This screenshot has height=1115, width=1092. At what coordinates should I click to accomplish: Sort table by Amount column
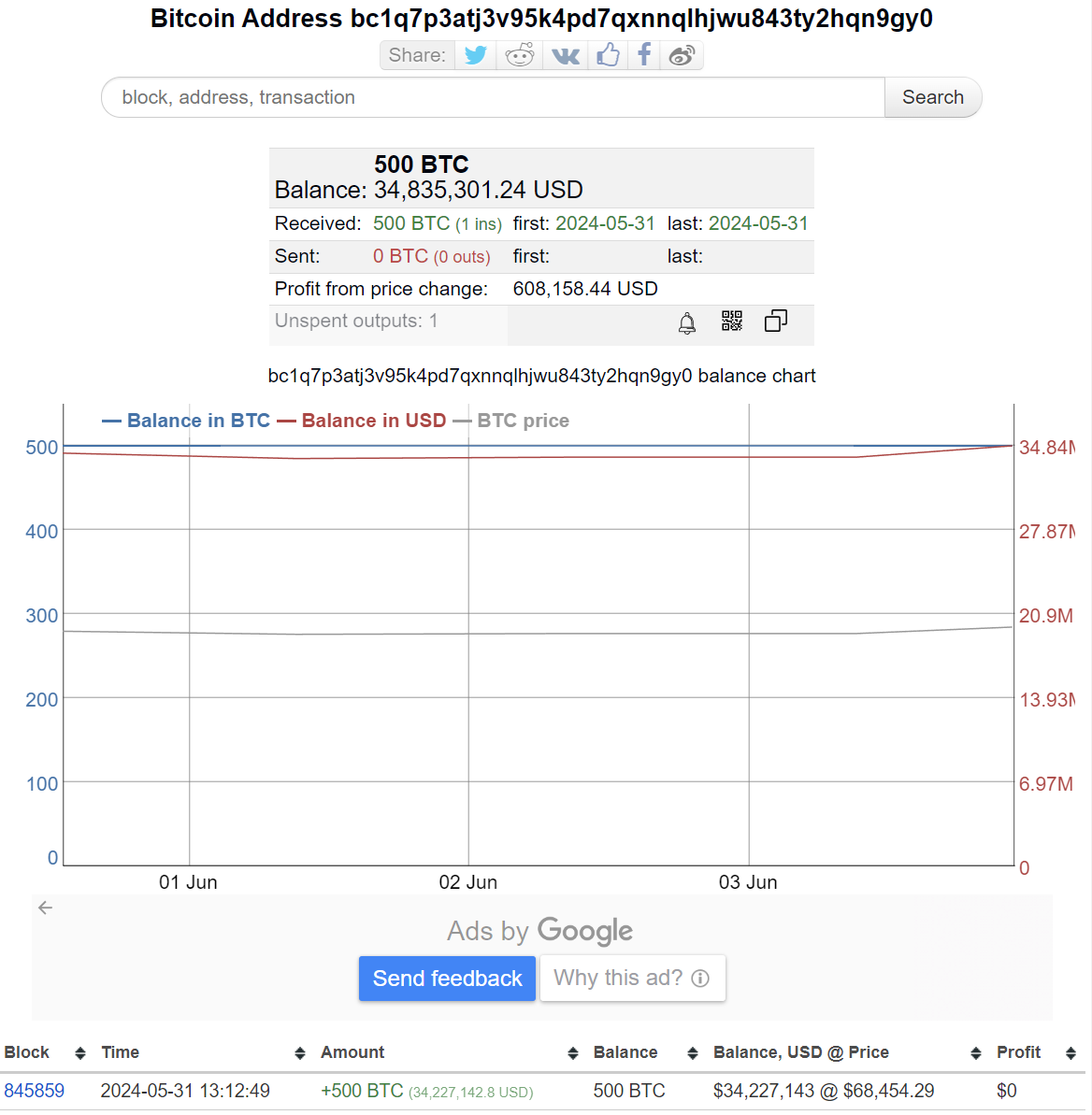[x=447, y=1052]
